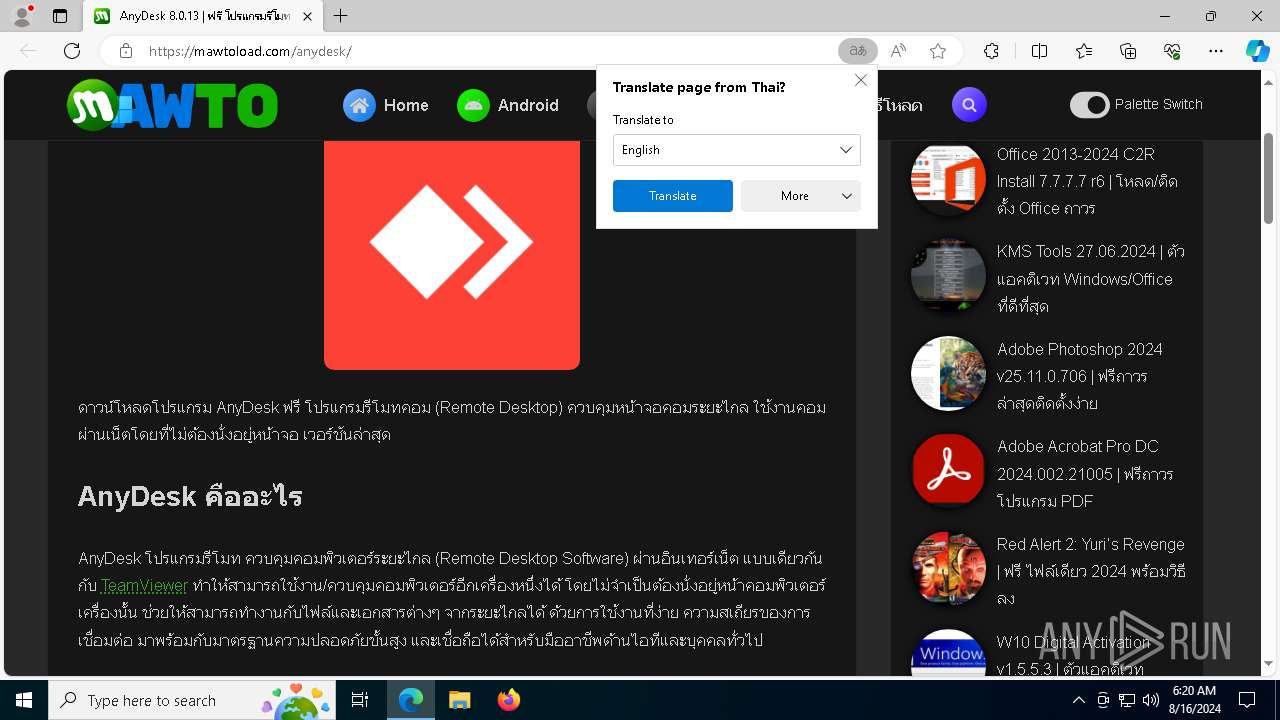Close the AnyDesk 8.0.13 tab
The width and height of the screenshot is (1280, 720).
pos(307,16)
